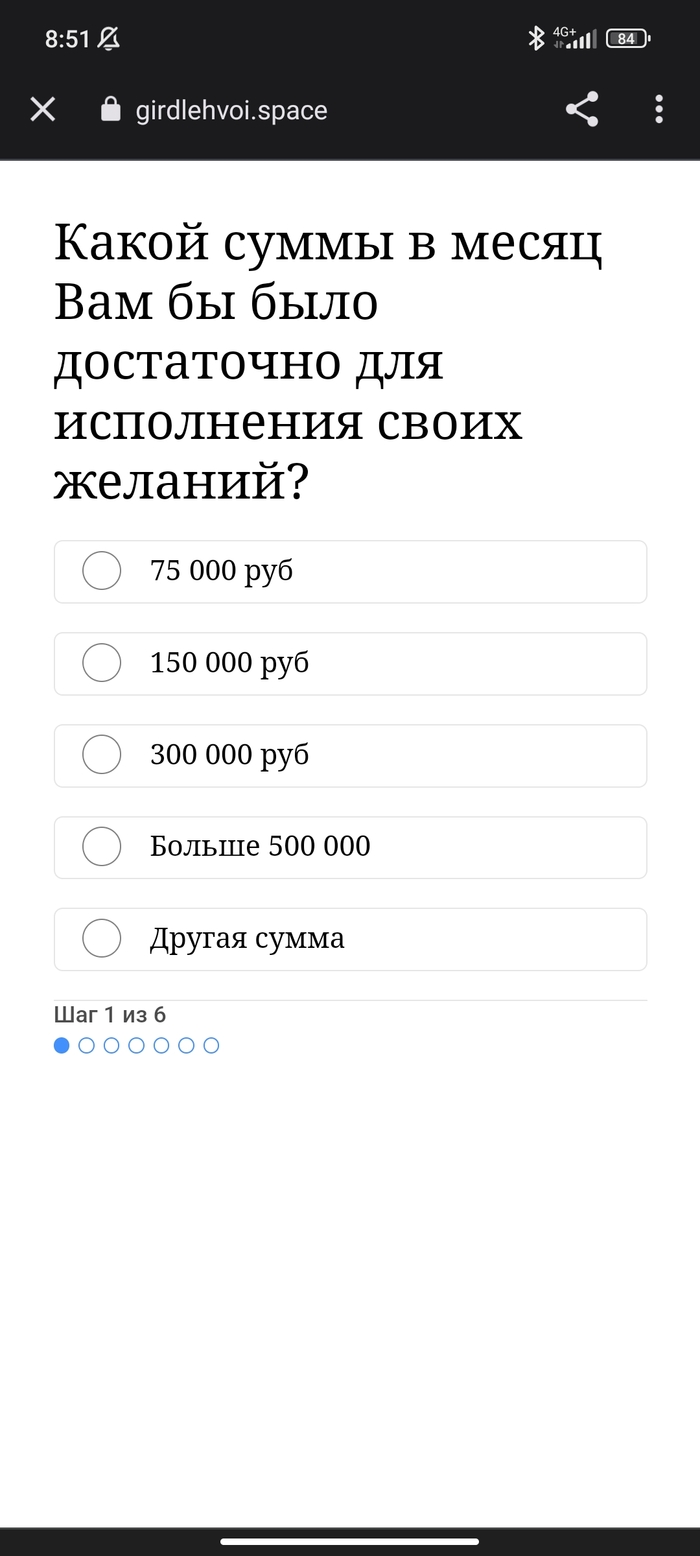Tap the padlock site security icon
700x1556 pixels.
[x=111, y=109]
